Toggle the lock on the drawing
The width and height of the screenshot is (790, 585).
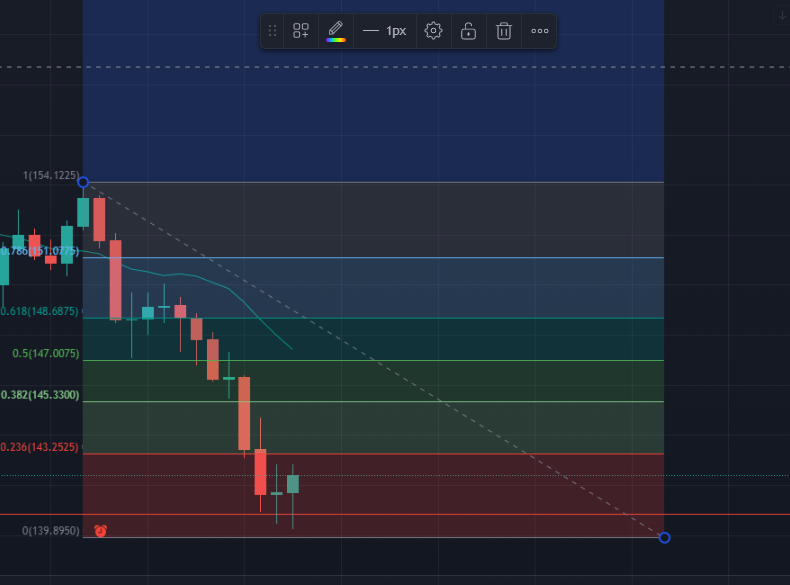(468, 31)
